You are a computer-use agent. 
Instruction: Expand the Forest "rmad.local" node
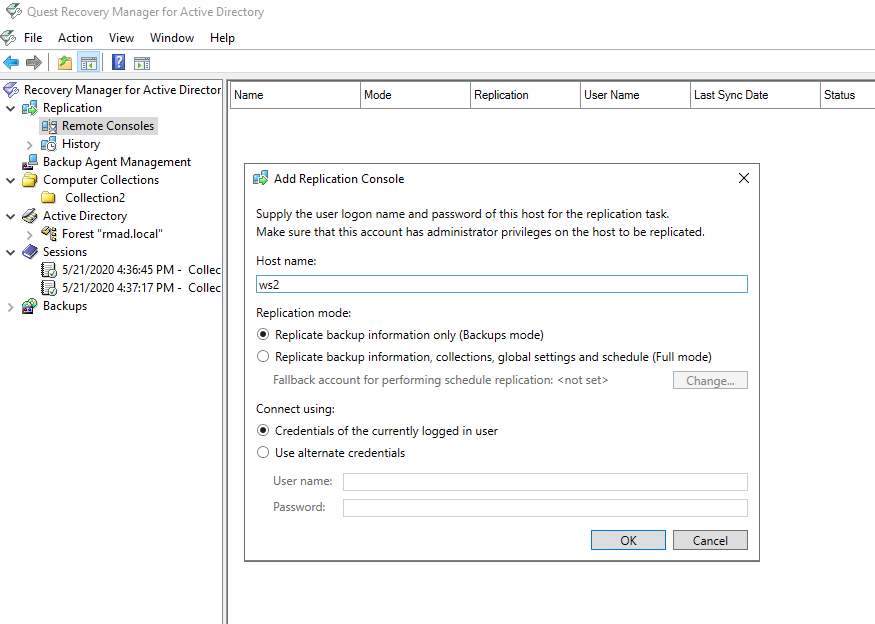point(28,233)
